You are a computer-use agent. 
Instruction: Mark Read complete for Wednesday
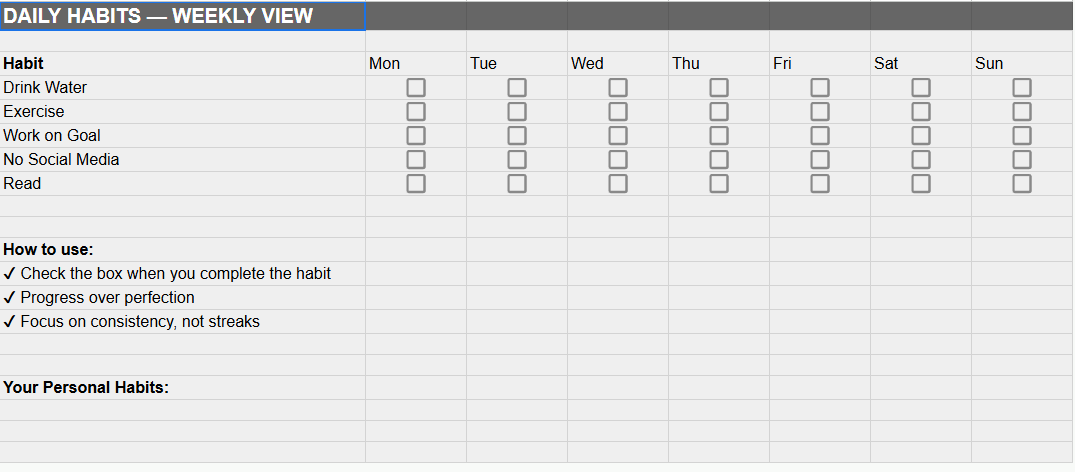618,184
